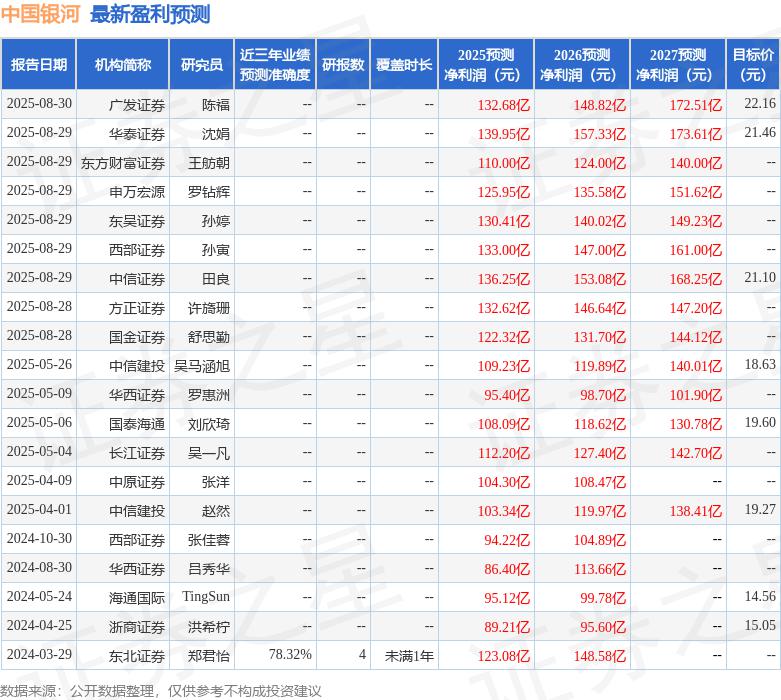
Task: Select the 2025预测净利润 column header
Action: (x=486, y=65)
